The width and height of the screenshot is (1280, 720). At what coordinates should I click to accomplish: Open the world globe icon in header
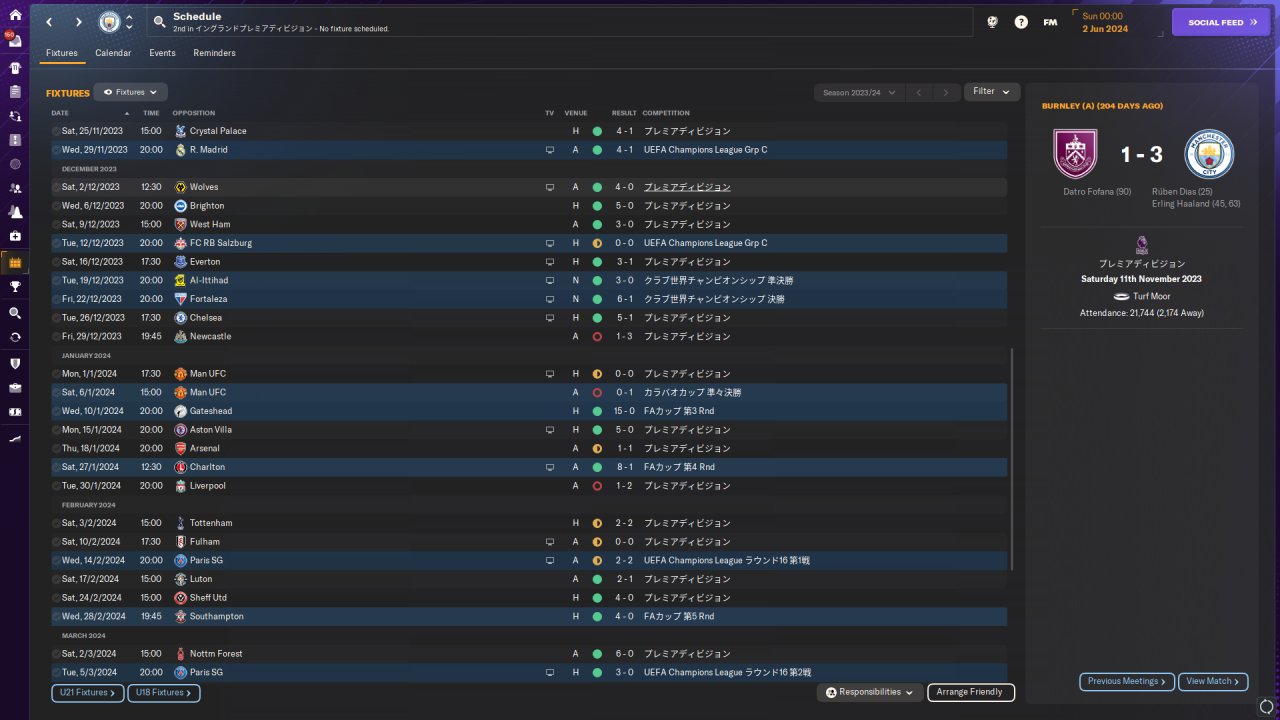point(992,22)
